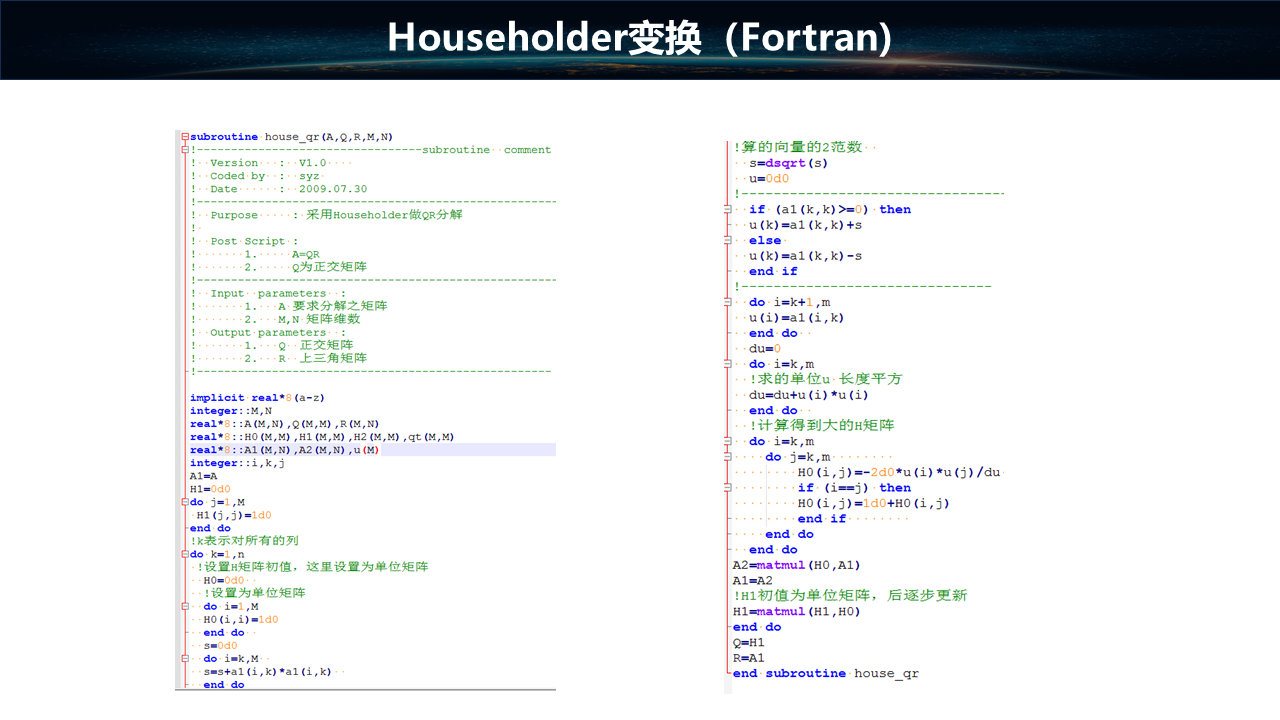Collapse the 'if (i==j) then' fold
Screen dimensions: 1280x720
(728, 488)
